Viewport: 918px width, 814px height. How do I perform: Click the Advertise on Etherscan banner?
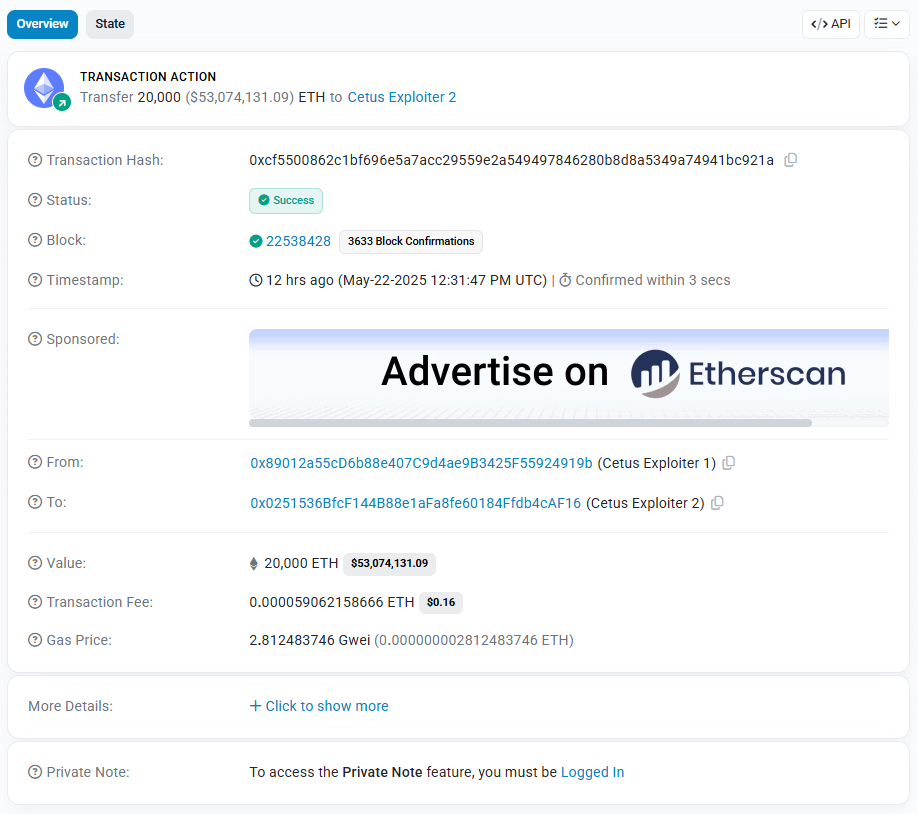click(x=568, y=373)
